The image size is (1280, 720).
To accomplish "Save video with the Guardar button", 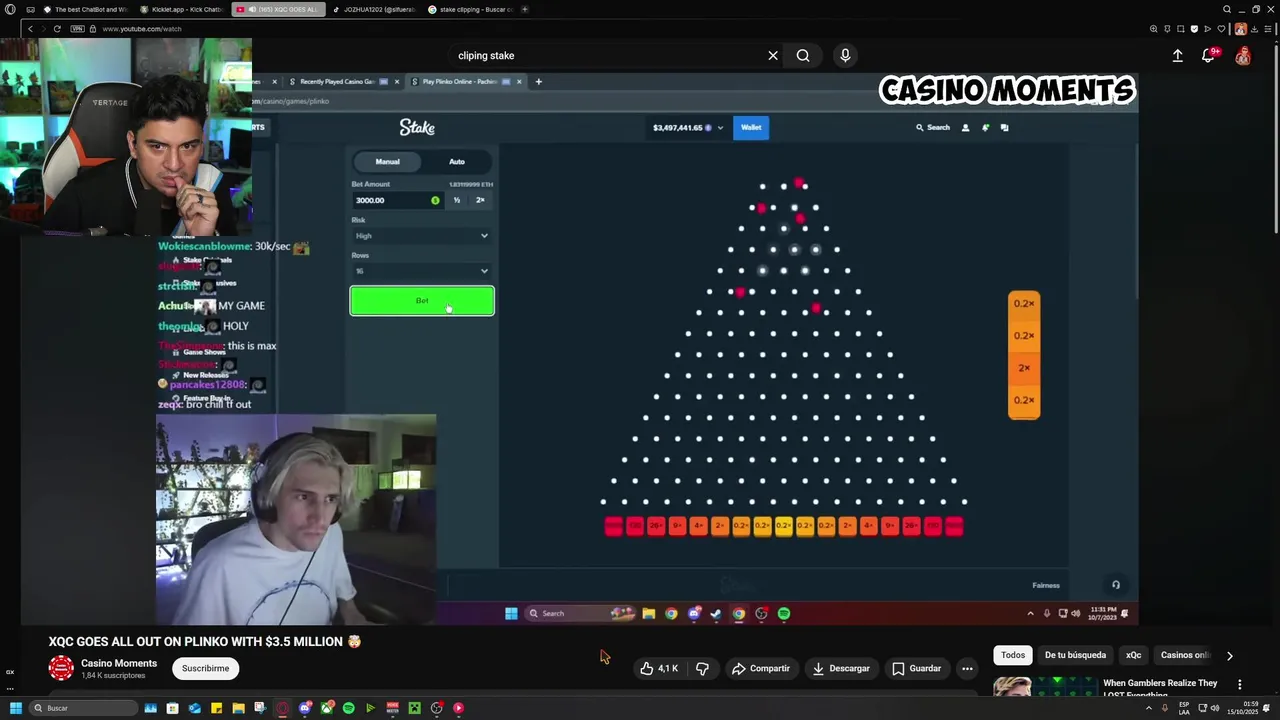I will [916, 668].
